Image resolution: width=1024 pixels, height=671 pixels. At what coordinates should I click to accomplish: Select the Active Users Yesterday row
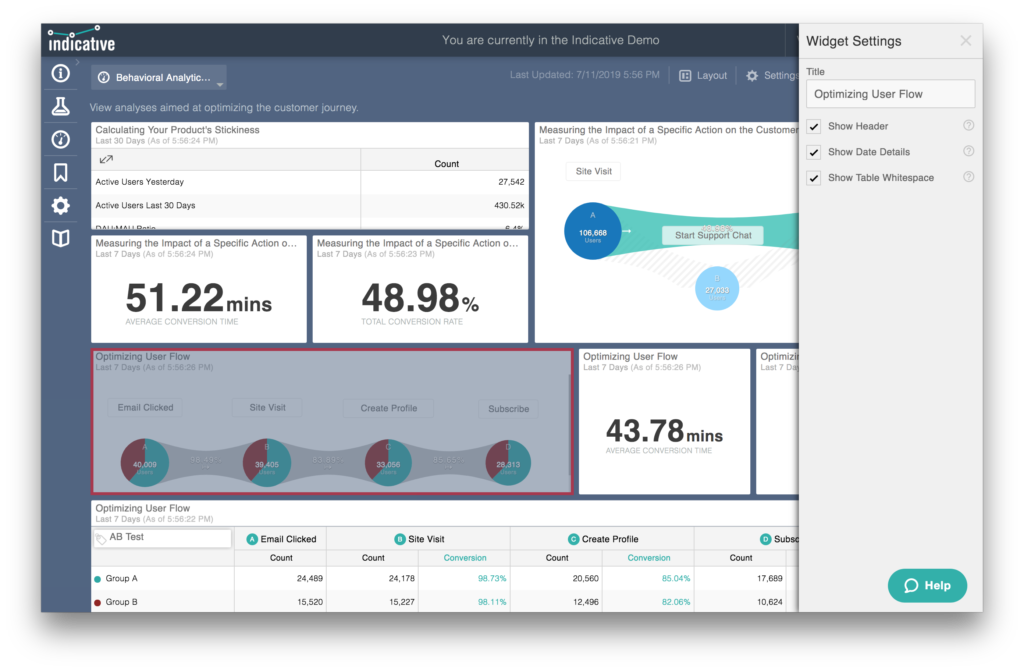[310, 182]
